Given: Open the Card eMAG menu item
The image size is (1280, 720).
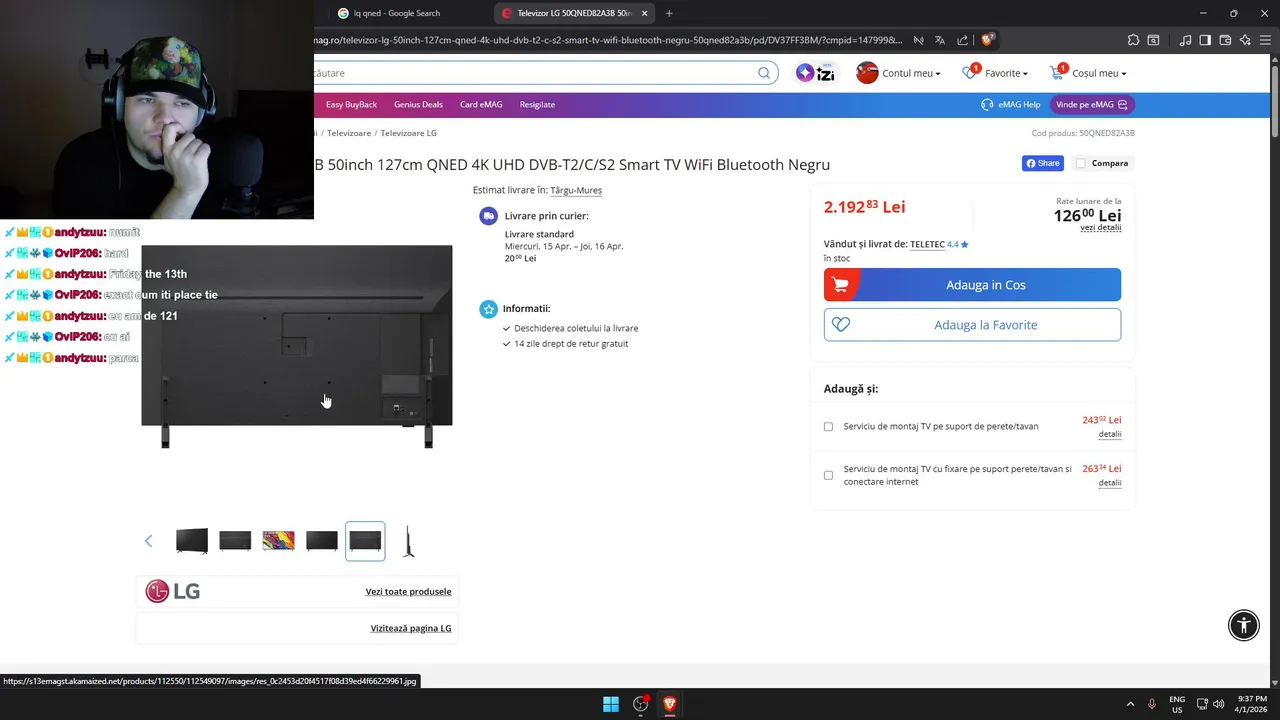Looking at the screenshot, I should point(481,104).
